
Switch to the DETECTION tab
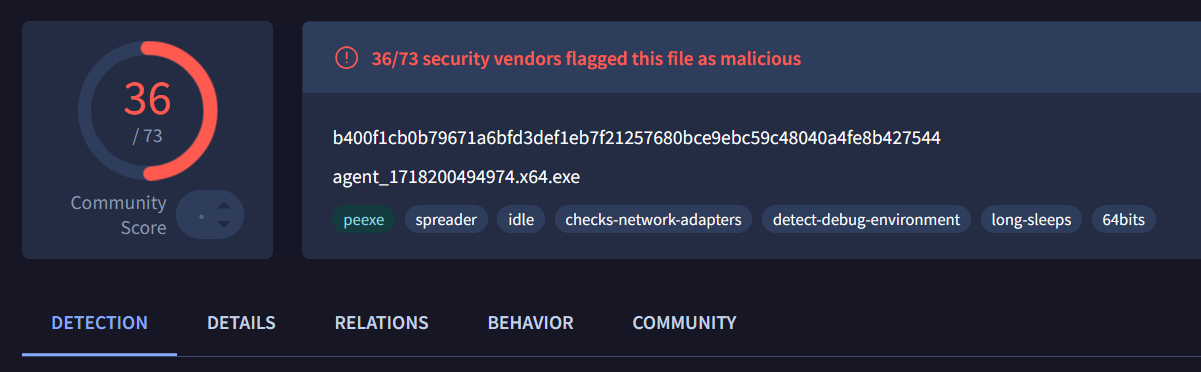(x=100, y=323)
